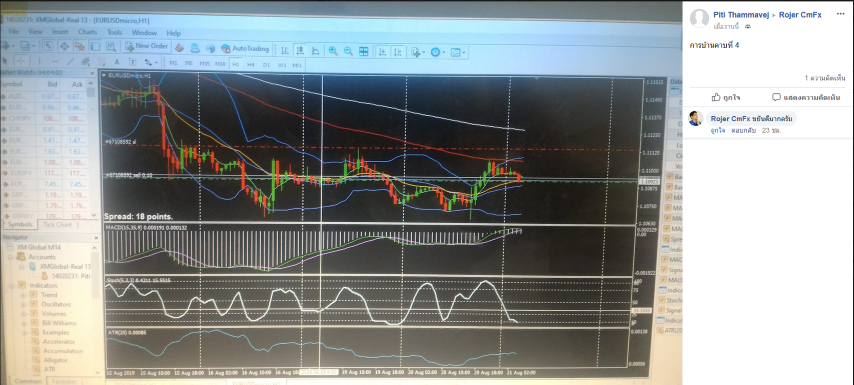
Task: Zoom in the chart with magnifier plus
Action: pos(333,51)
